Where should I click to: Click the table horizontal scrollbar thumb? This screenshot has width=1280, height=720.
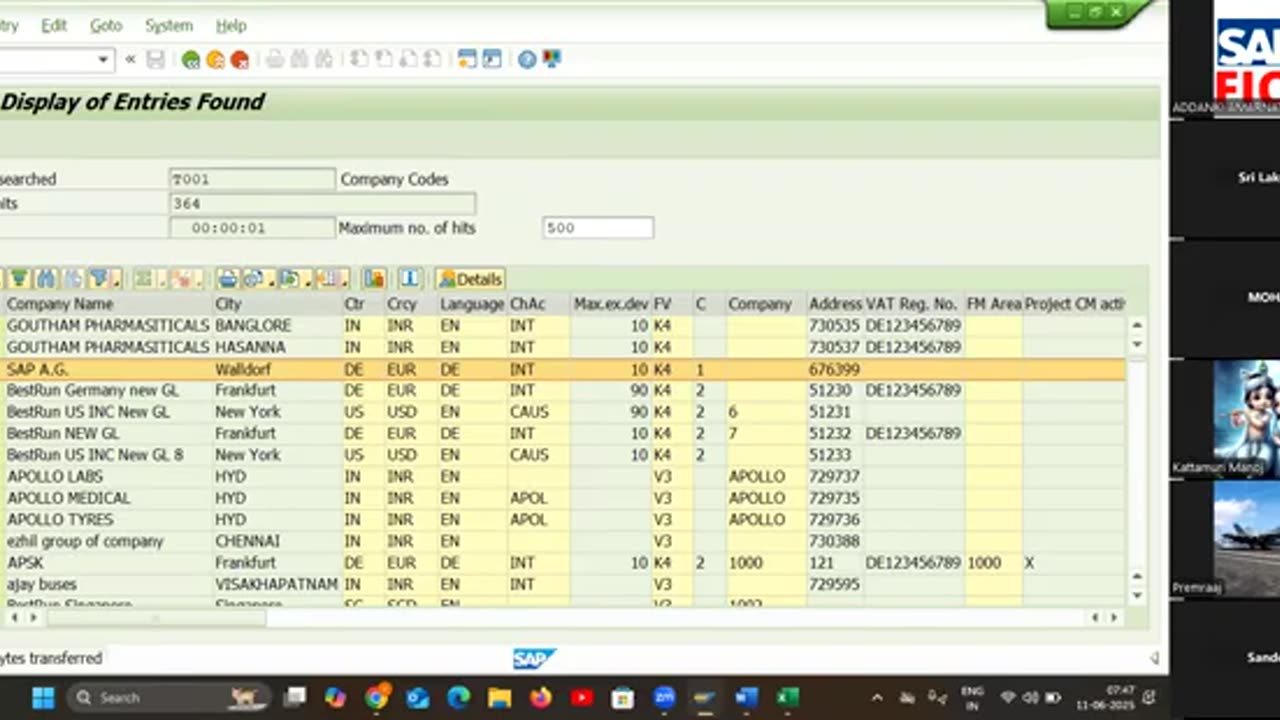pos(156,618)
